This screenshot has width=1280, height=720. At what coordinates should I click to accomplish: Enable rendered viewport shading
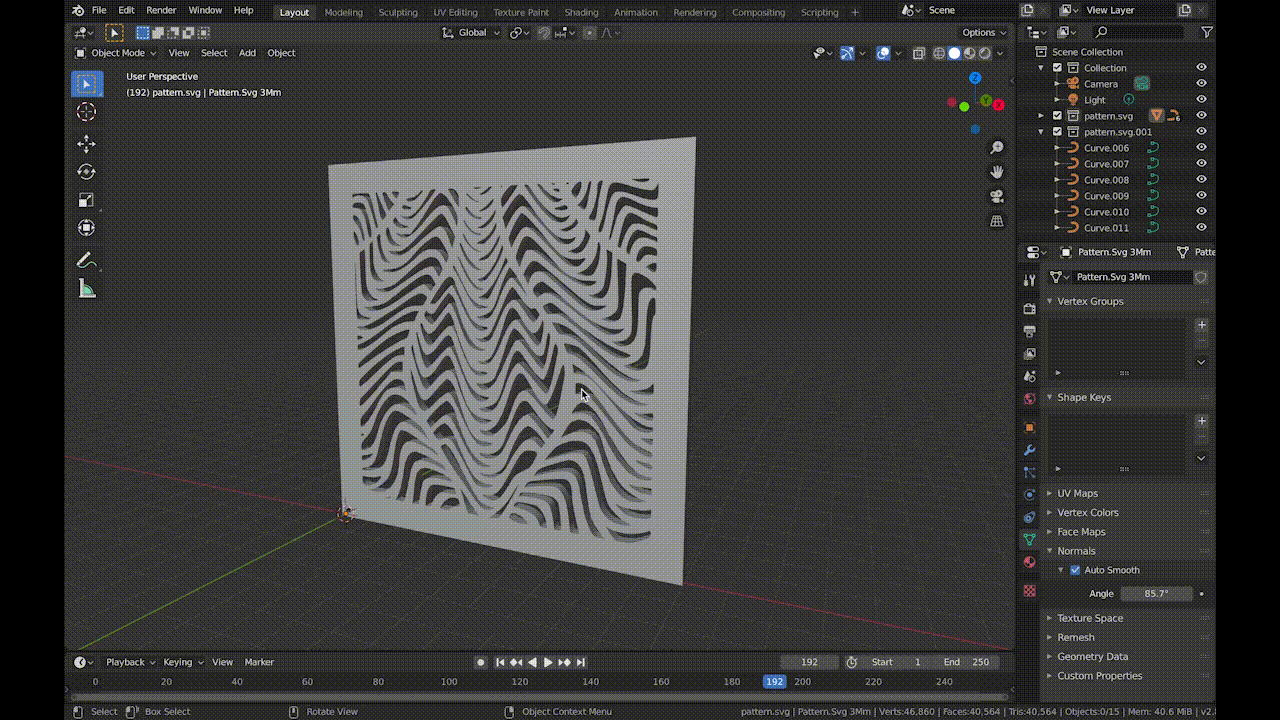[x=986, y=53]
